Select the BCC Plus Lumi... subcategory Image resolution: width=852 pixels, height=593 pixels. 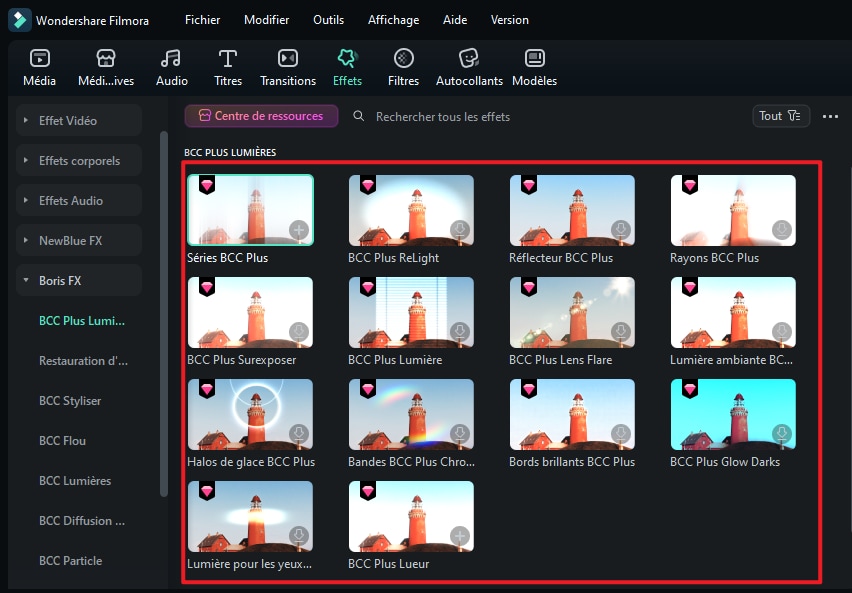pos(82,321)
